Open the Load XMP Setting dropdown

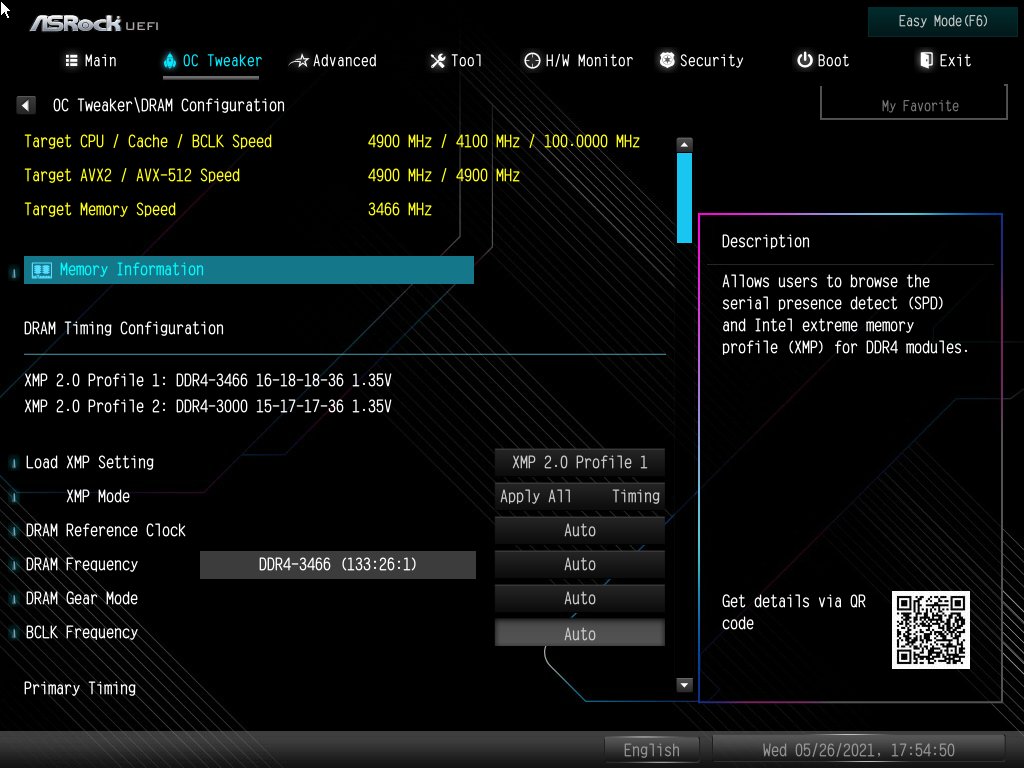(579, 462)
